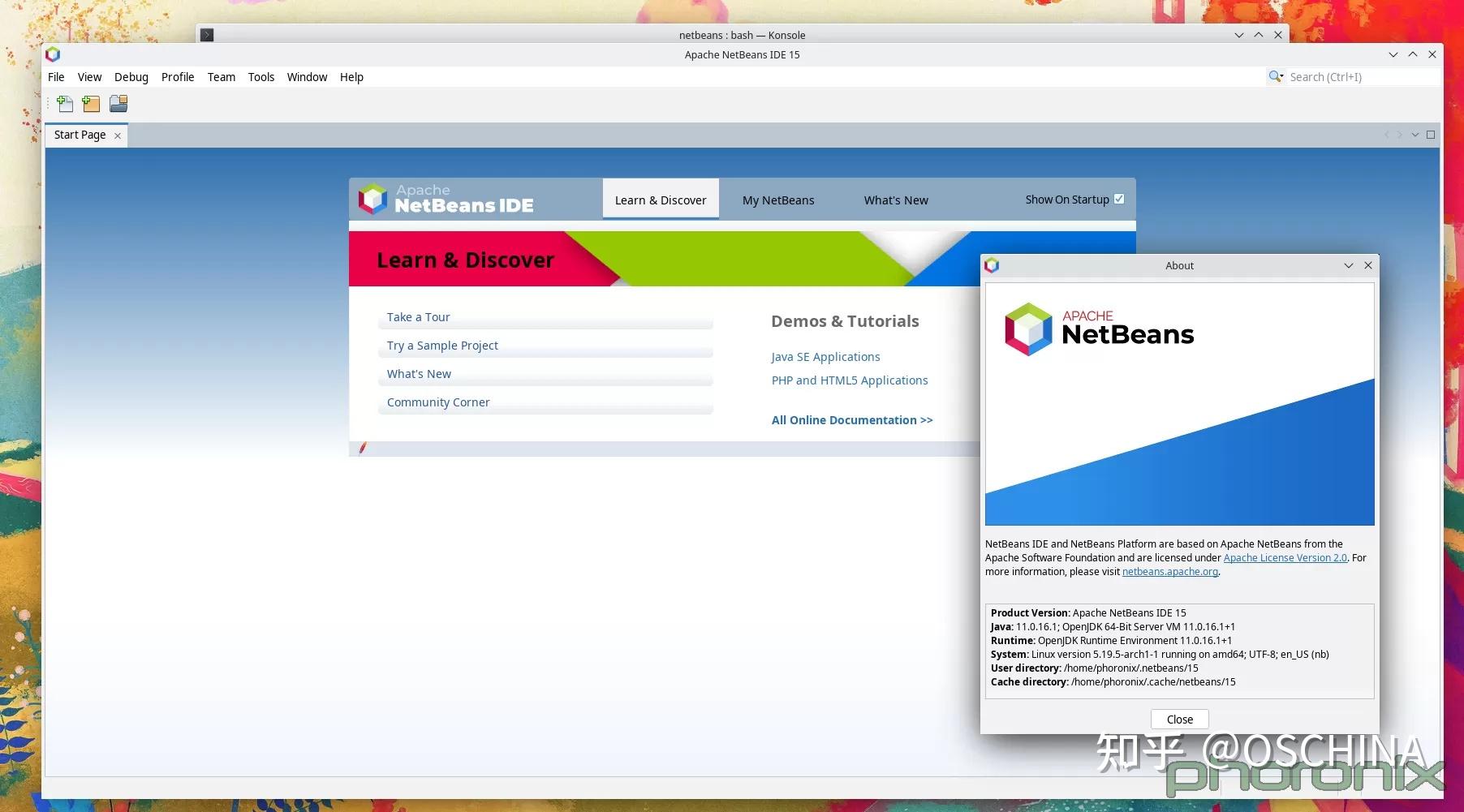
Task: Click the NetBeans icon in the main window titlebar
Action: point(53,54)
